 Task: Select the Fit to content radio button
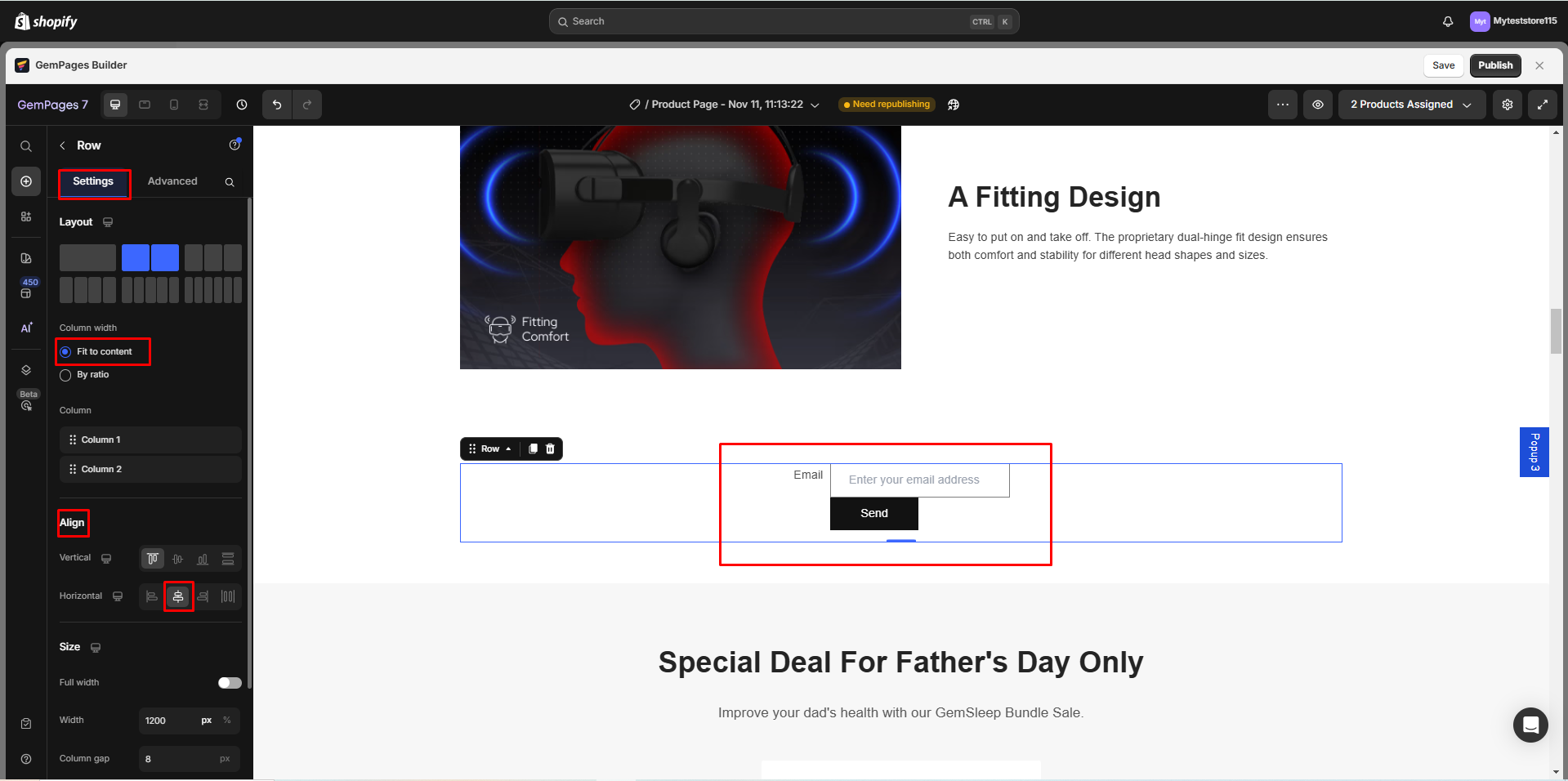click(x=65, y=351)
